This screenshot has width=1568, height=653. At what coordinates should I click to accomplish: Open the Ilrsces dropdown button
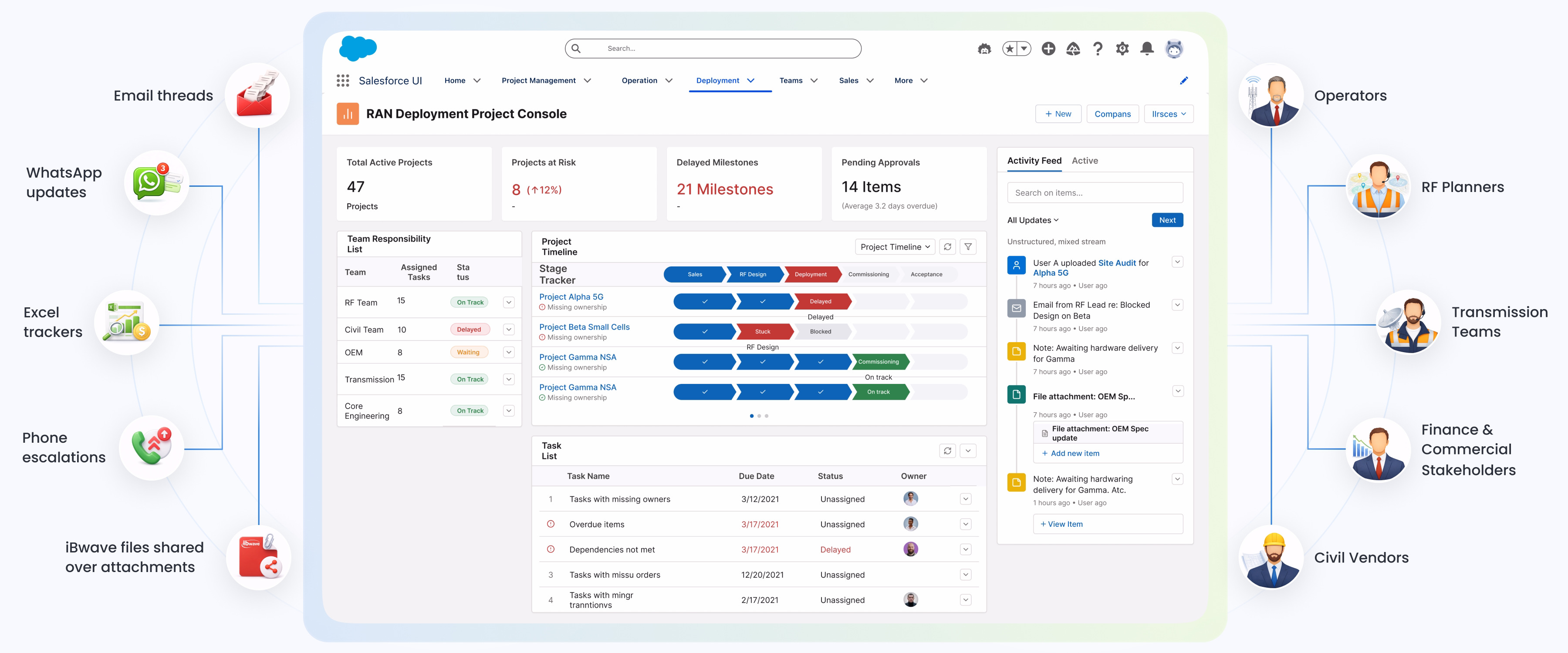[1169, 114]
